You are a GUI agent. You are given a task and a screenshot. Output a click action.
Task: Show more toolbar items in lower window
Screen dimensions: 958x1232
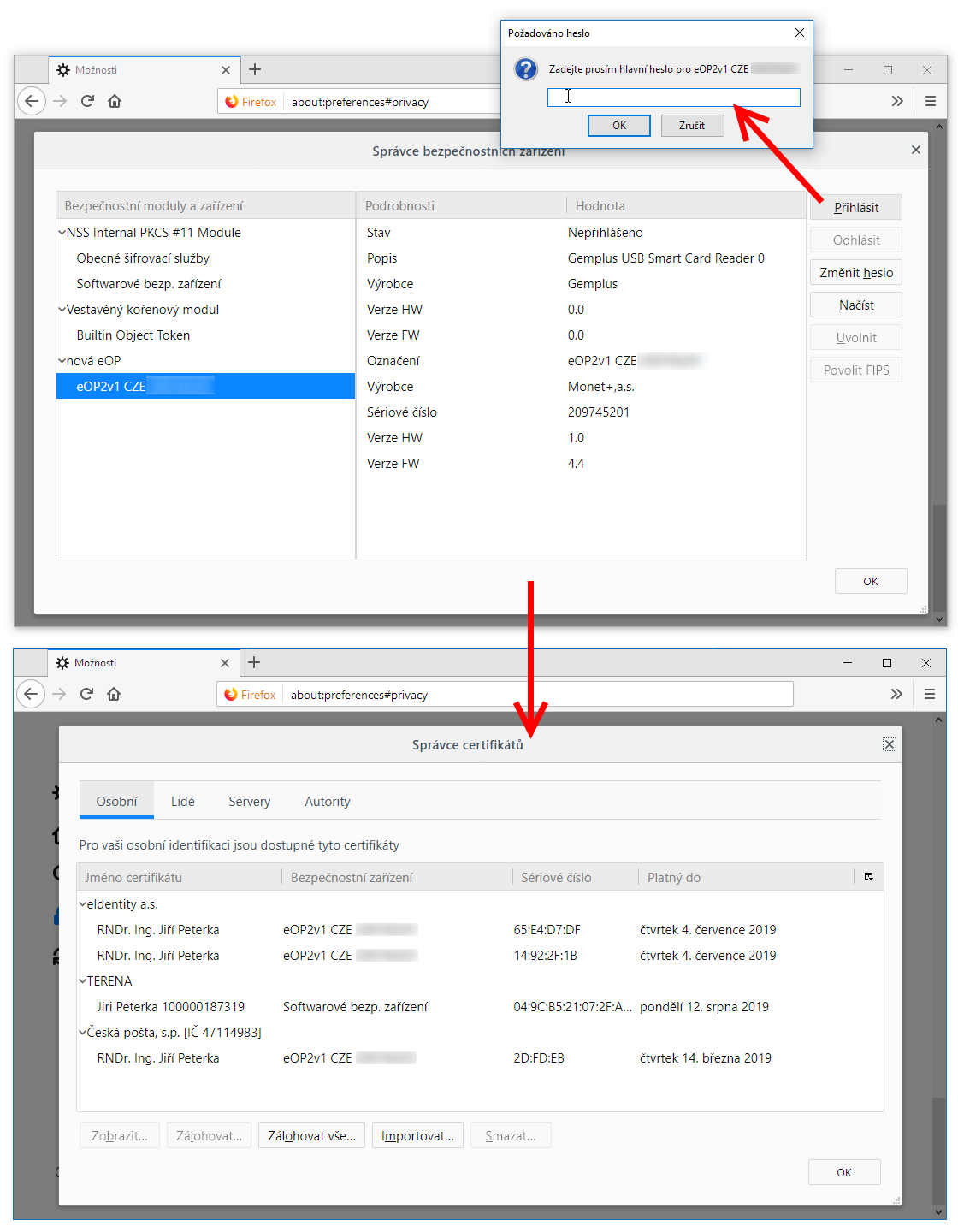pyautogui.click(x=896, y=694)
